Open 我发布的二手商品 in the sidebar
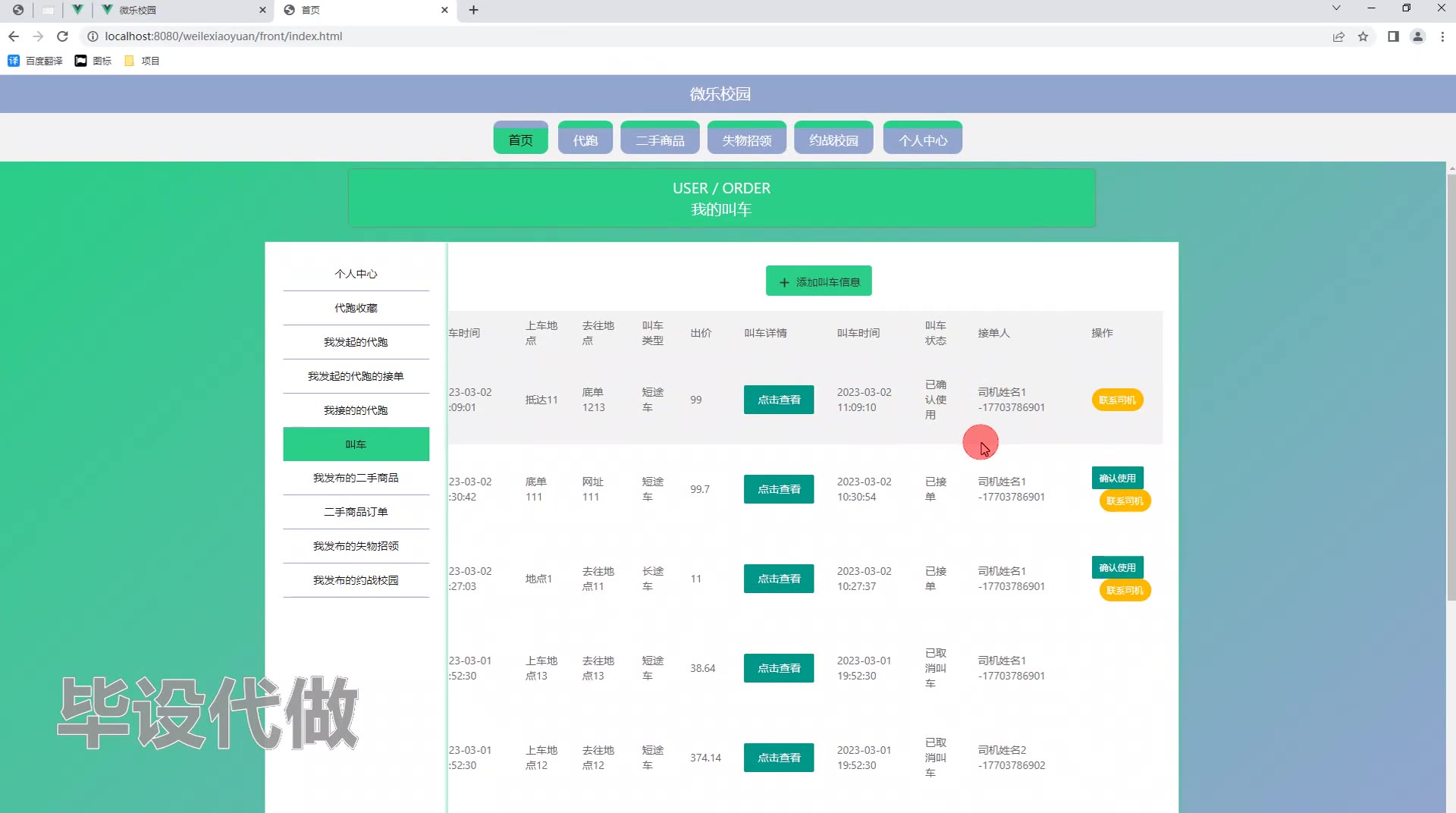The height and width of the screenshot is (813, 1456). (x=356, y=478)
